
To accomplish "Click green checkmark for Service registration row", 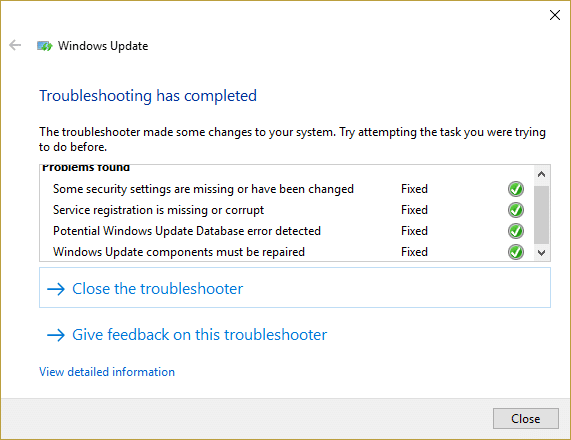I will click(x=516, y=210).
